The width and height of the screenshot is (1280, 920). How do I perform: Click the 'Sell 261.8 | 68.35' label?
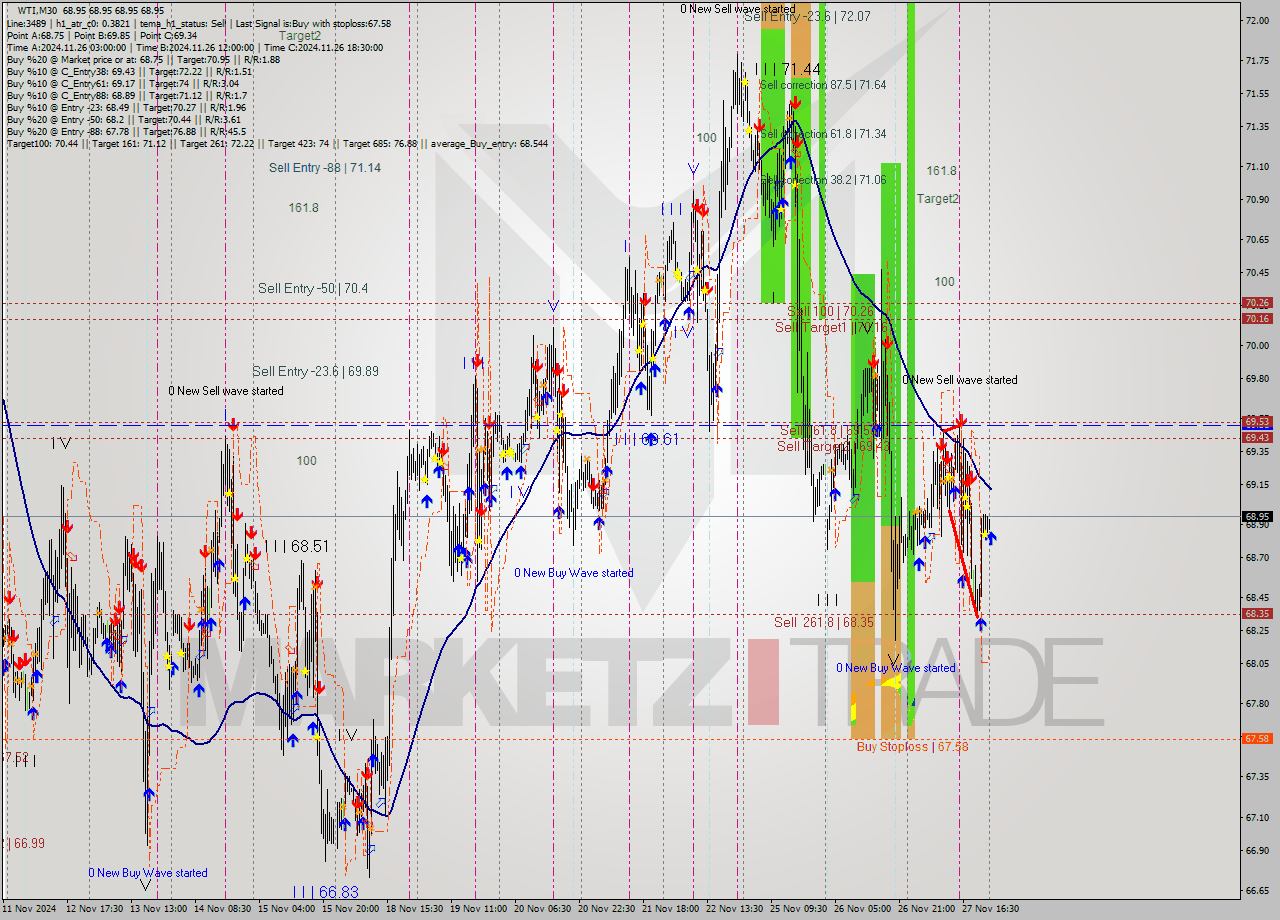click(x=824, y=622)
